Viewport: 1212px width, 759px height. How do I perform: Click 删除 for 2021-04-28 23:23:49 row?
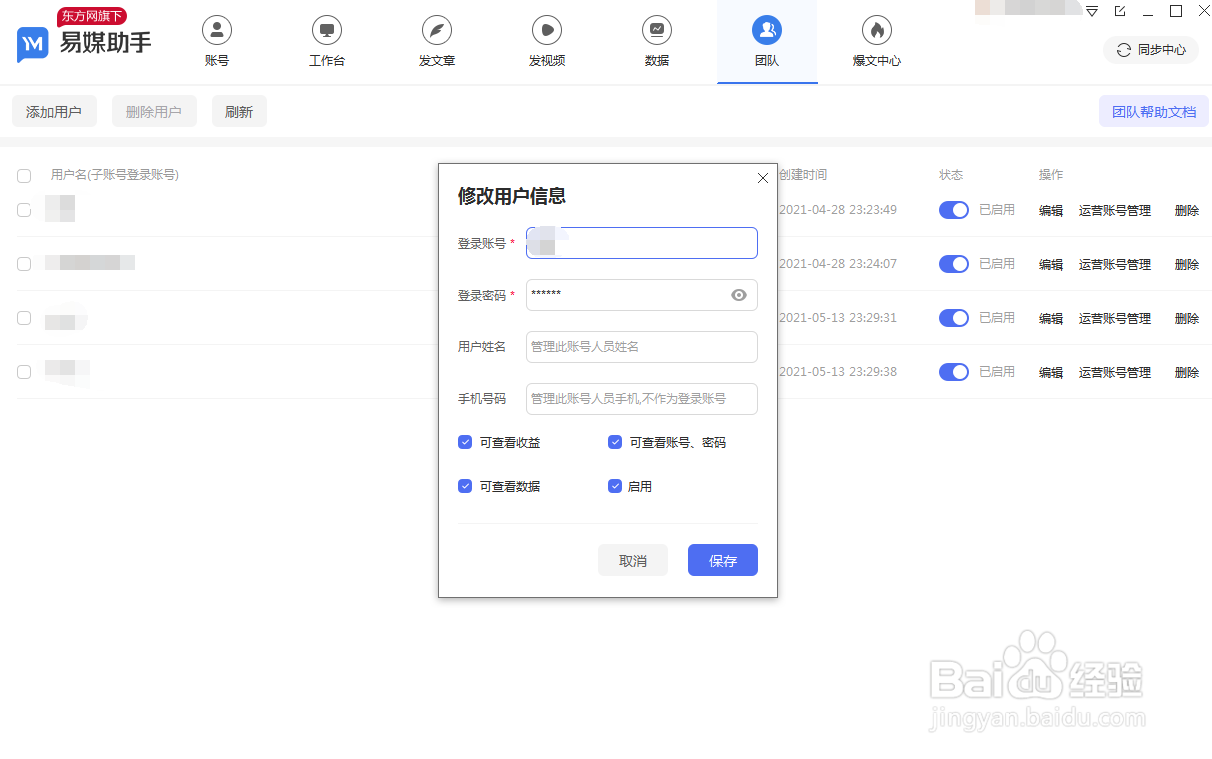(1187, 211)
